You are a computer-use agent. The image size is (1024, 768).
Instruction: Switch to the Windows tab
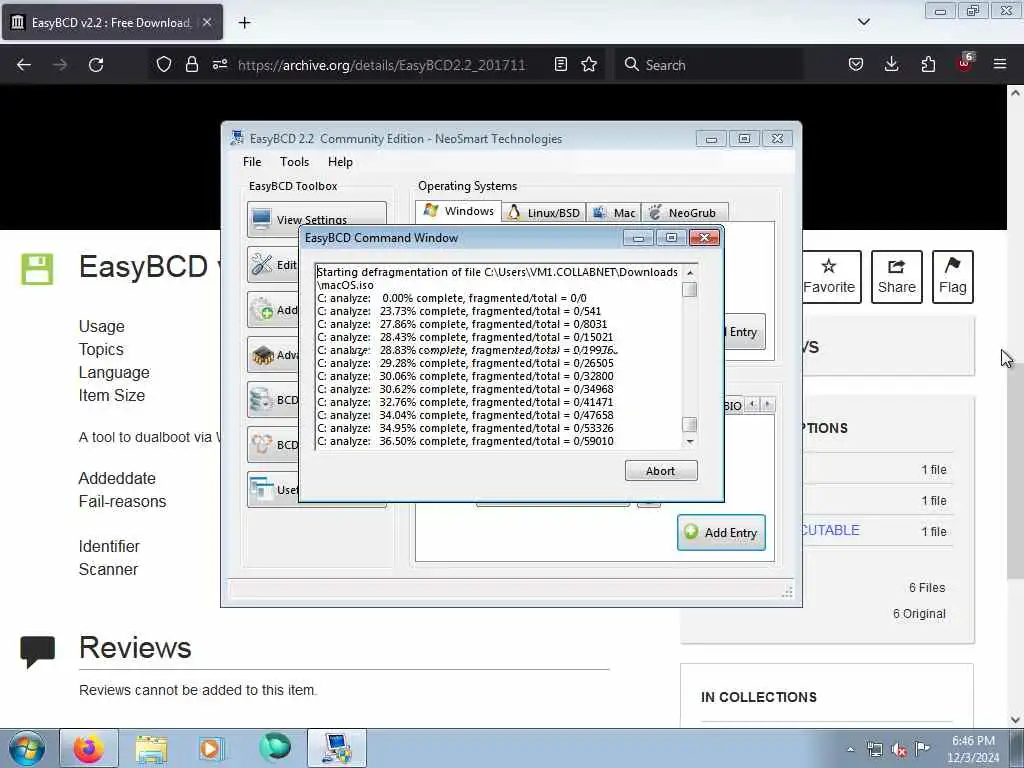[x=458, y=211]
